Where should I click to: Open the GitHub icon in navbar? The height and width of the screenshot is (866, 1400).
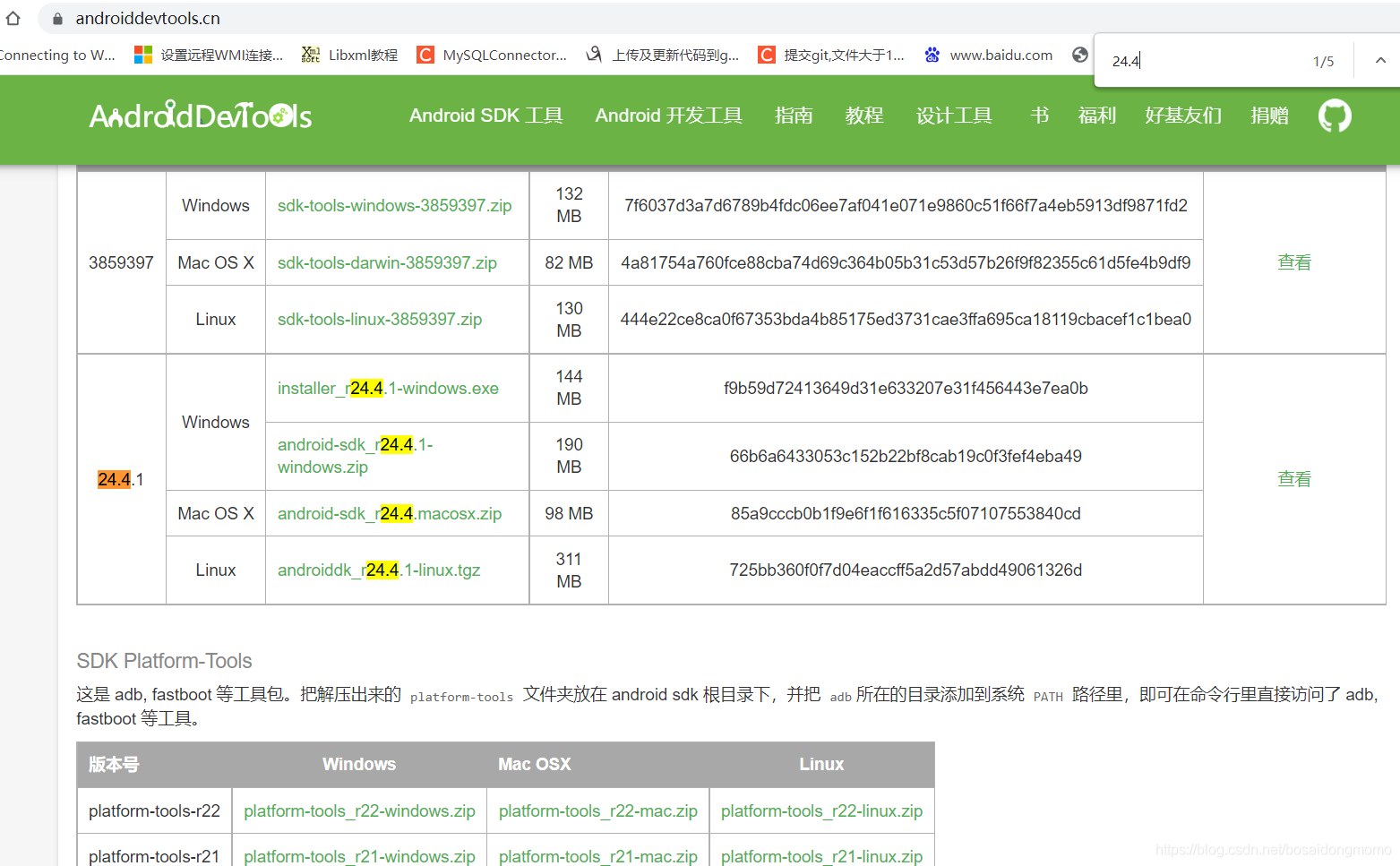[x=1334, y=116]
